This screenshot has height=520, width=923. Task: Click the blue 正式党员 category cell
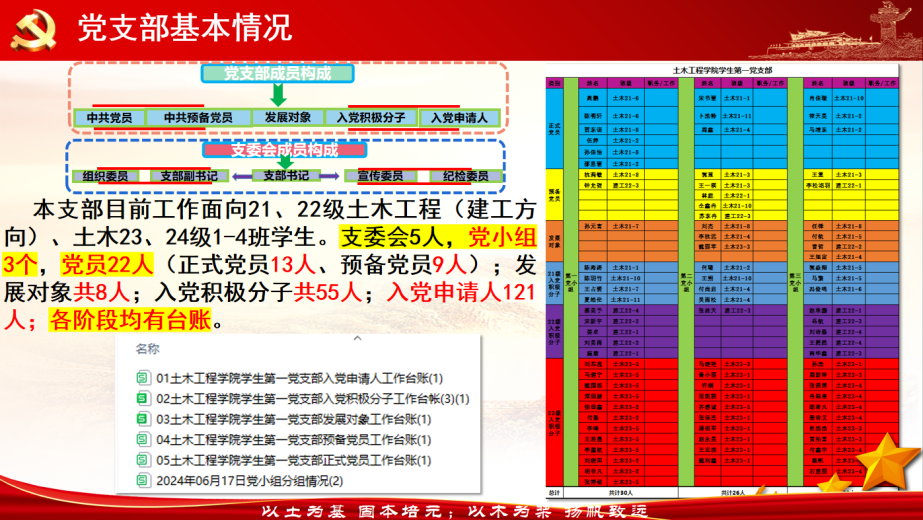click(x=555, y=128)
